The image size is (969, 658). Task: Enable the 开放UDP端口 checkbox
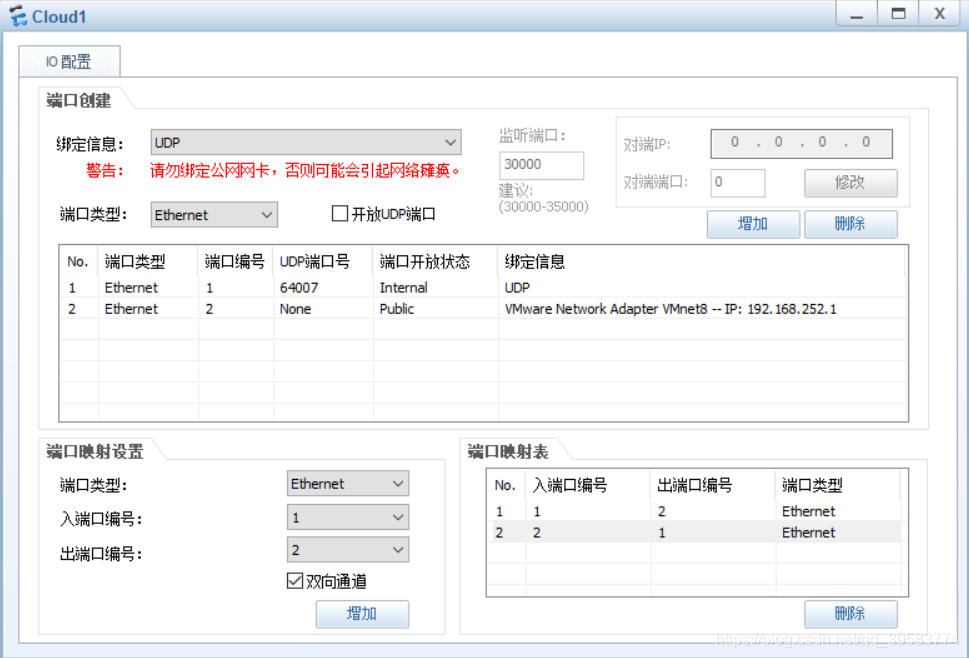pos(340,214)
